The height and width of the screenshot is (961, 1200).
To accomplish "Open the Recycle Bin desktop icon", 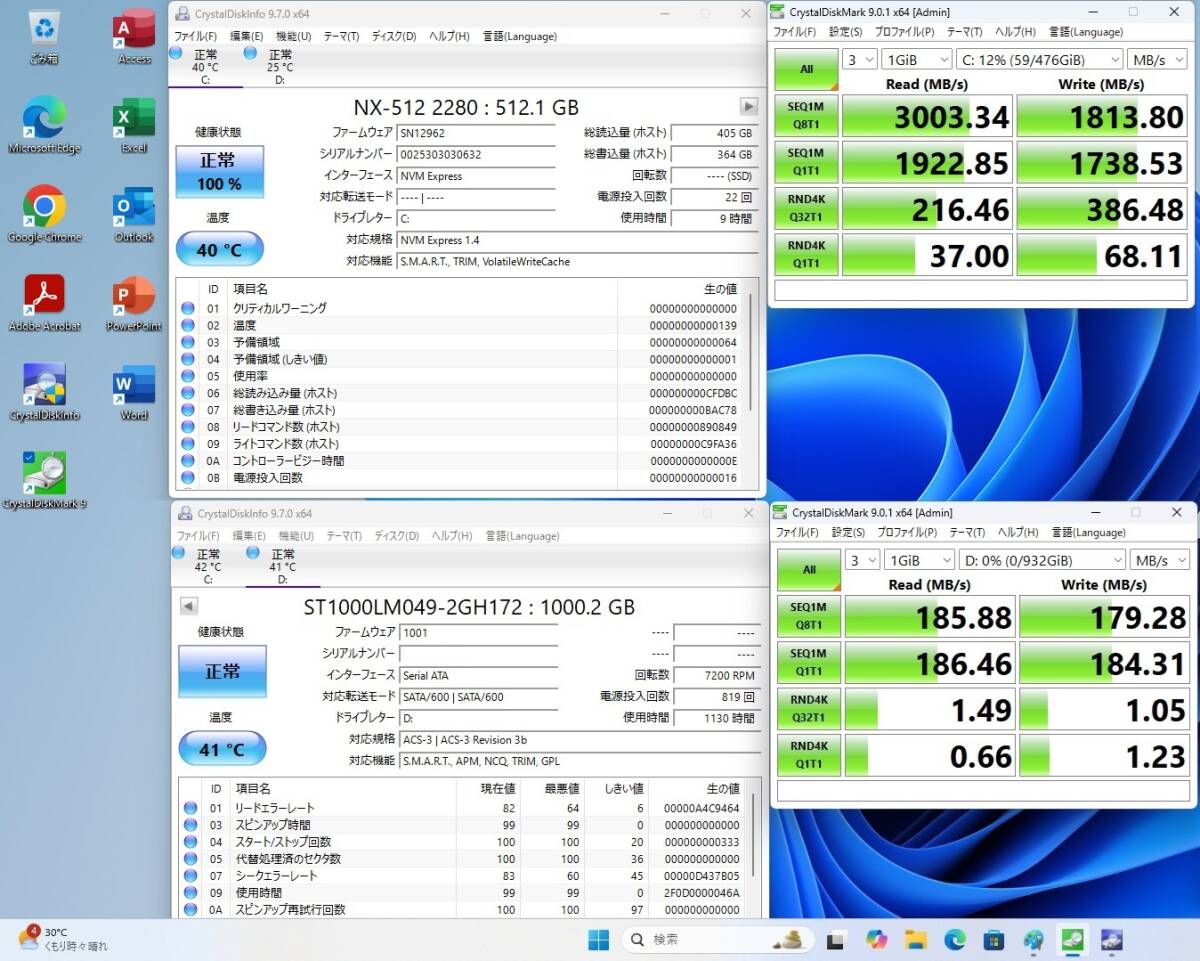I will [x=44, y=36].
